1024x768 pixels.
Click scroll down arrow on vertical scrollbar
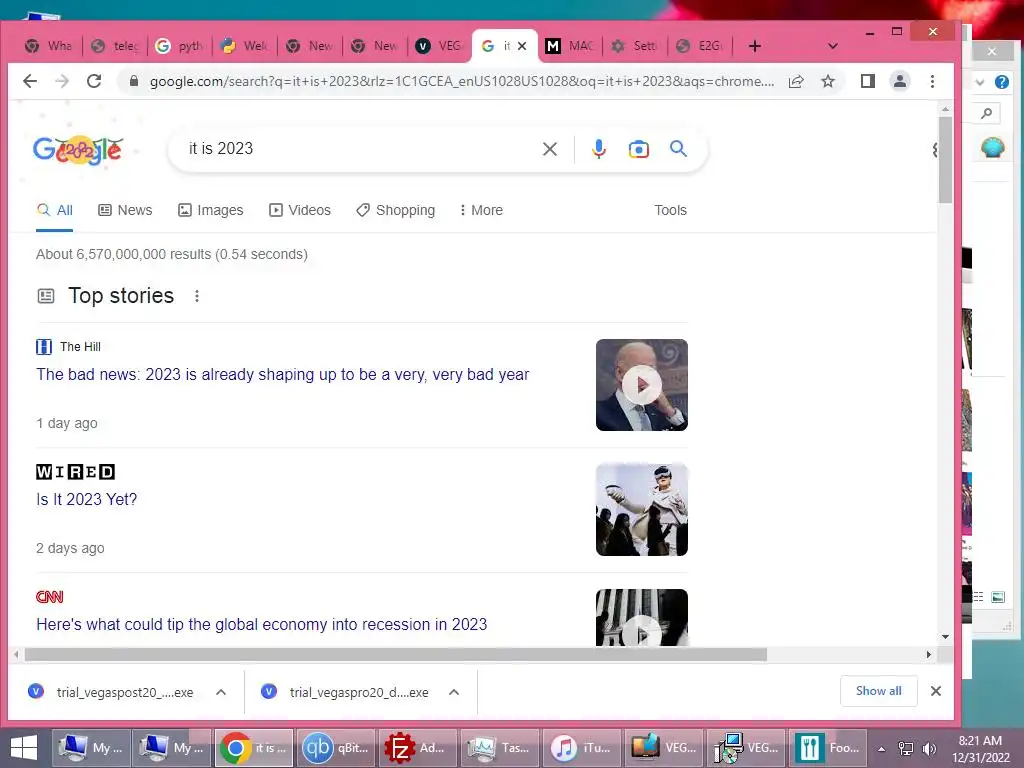(x=946, y=637)
